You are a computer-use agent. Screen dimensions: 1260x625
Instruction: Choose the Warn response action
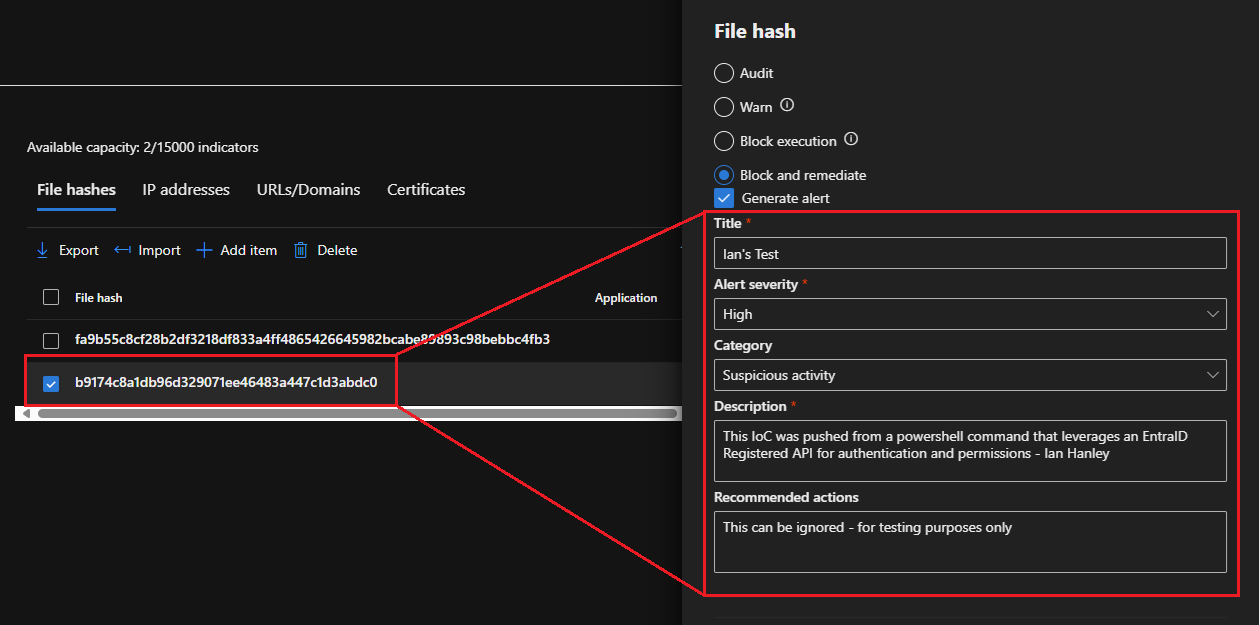(x=723, y=106)
